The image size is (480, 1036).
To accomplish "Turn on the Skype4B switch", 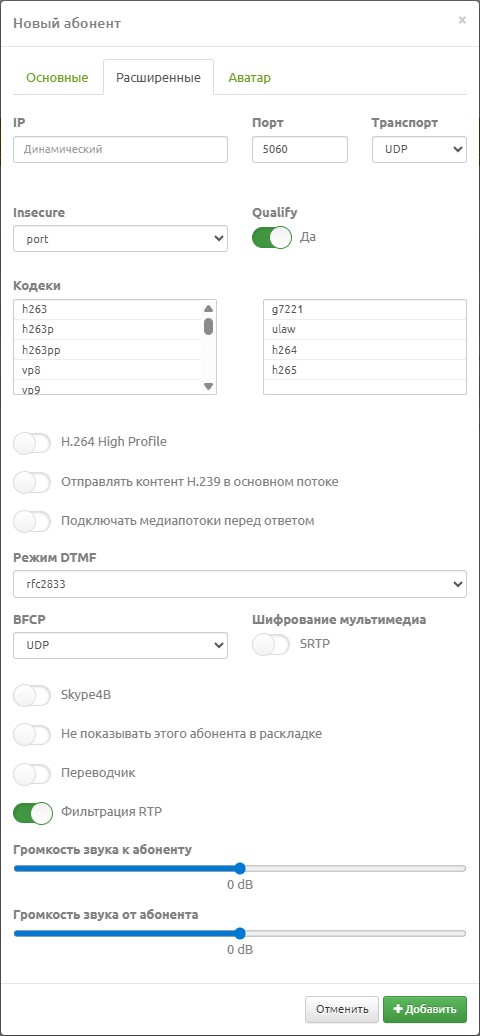I will [32, 695].
